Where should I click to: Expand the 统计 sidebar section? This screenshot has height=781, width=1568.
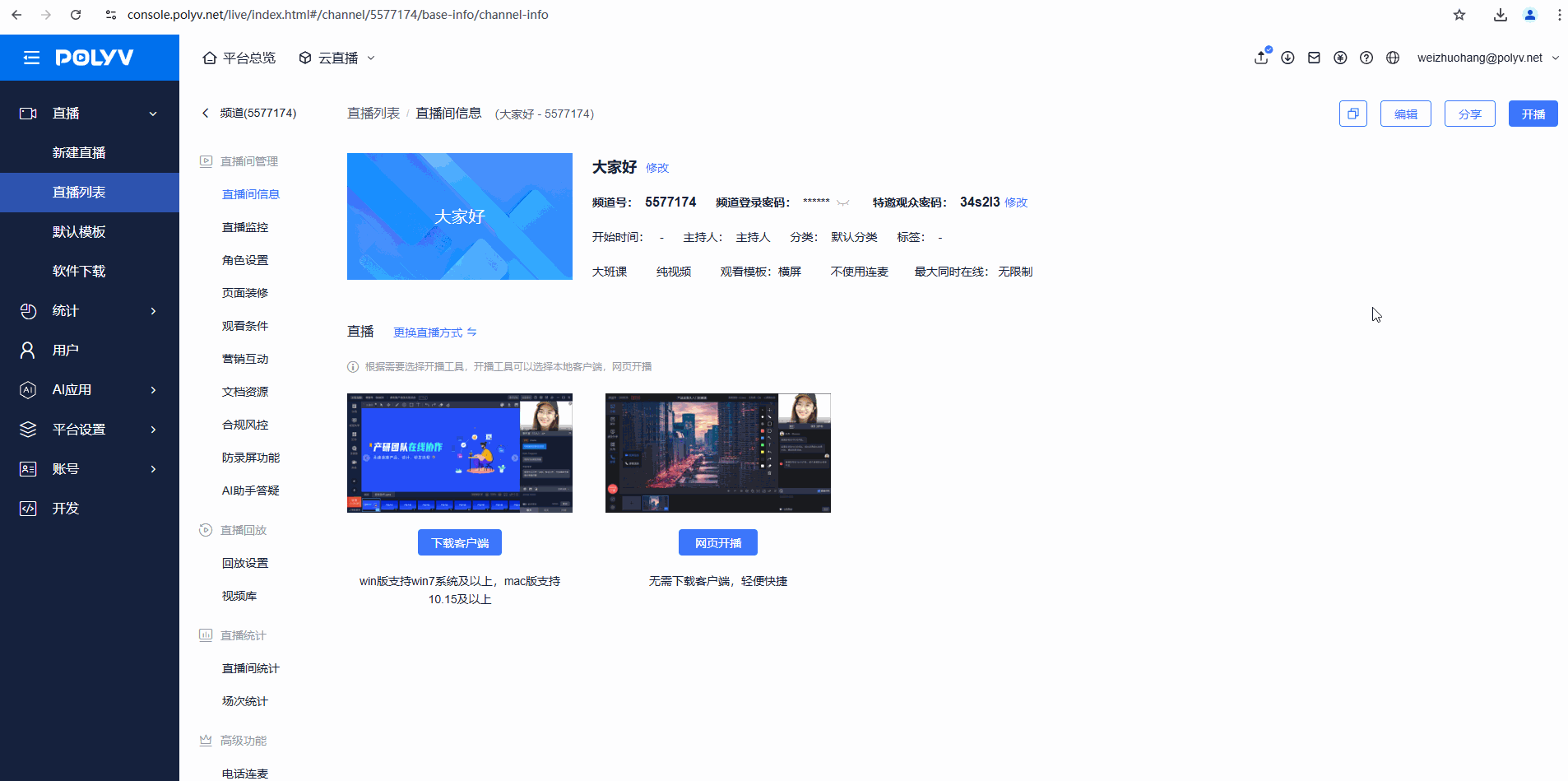coord(90,310)
